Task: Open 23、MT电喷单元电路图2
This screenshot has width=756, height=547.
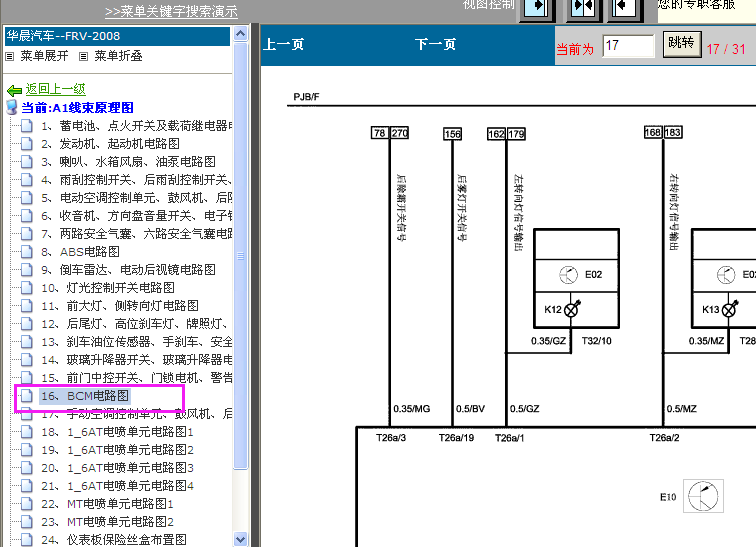Action: pyautogui.click(x=107, y=521)
